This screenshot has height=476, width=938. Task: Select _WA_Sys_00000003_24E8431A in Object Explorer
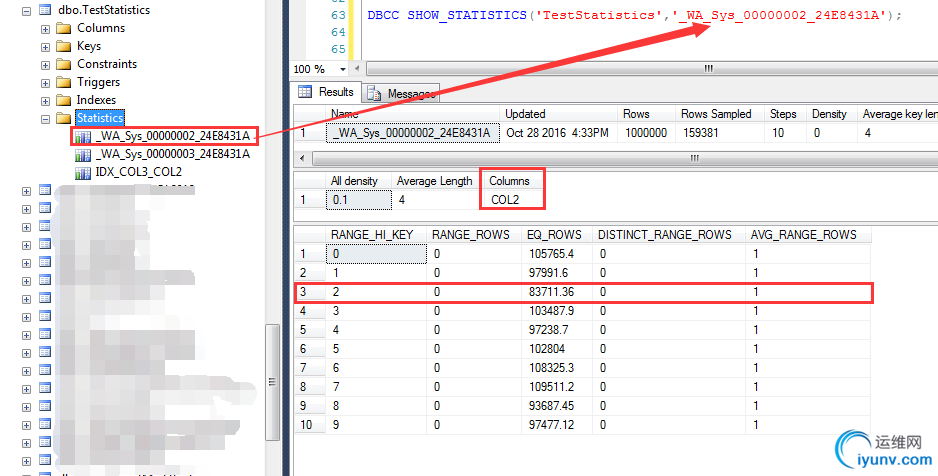(x=172, y=154)
